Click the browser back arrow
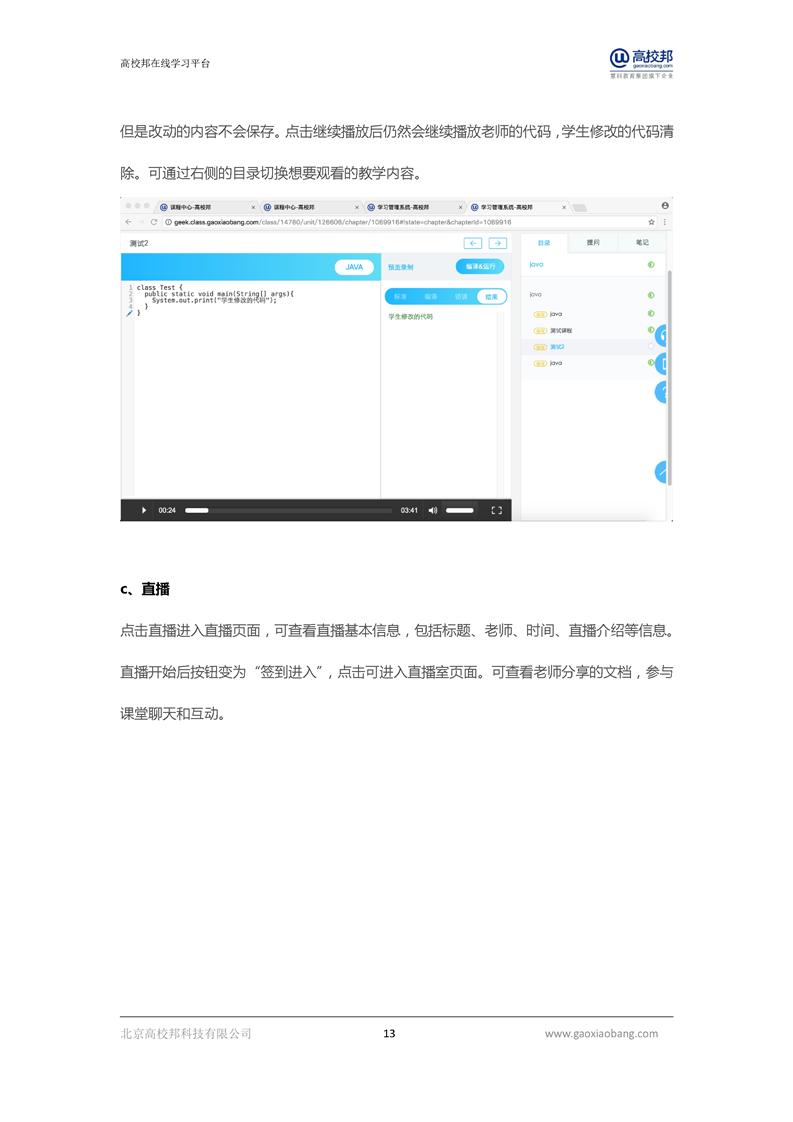 [x=129, y=223]
